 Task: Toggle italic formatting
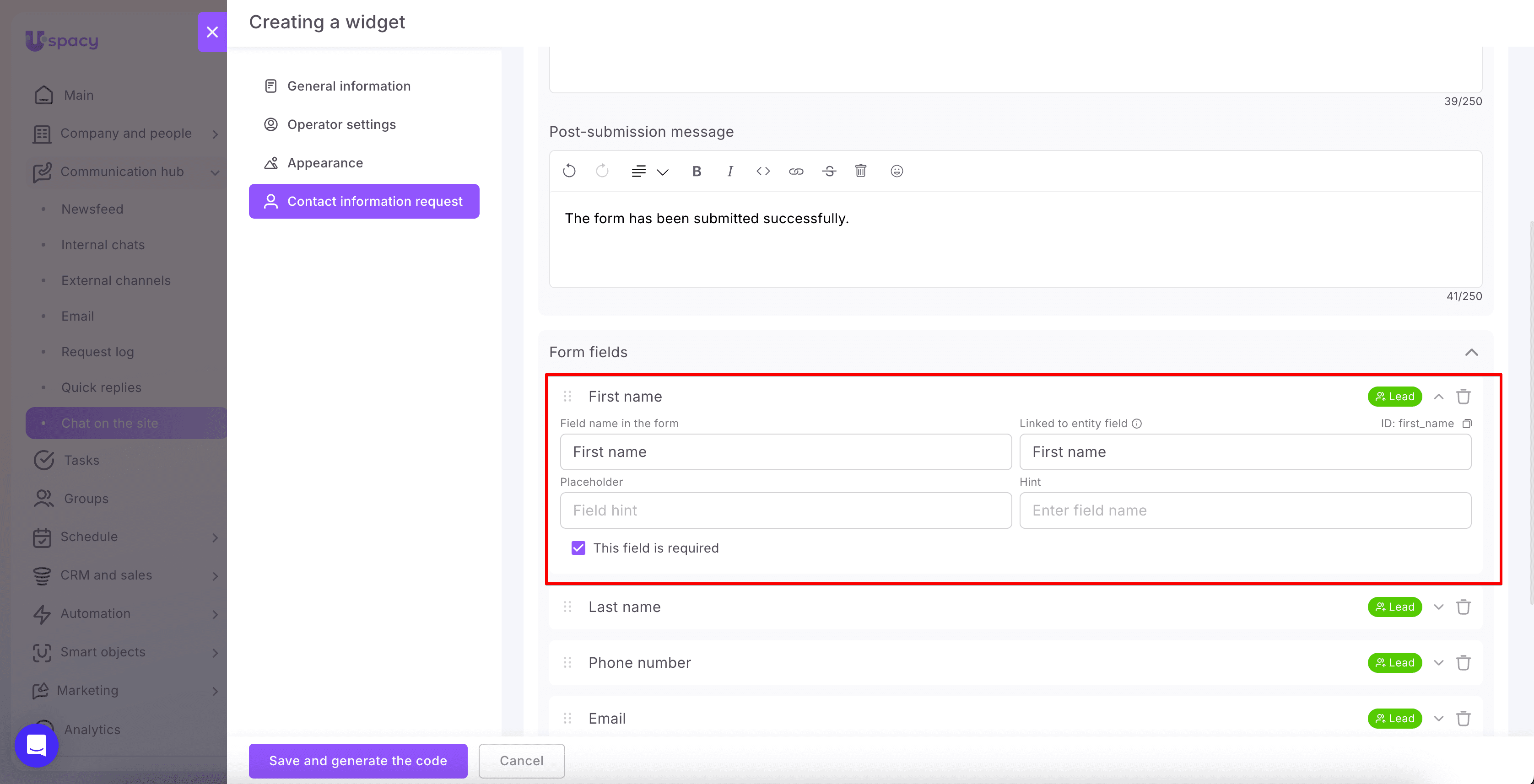730,172
